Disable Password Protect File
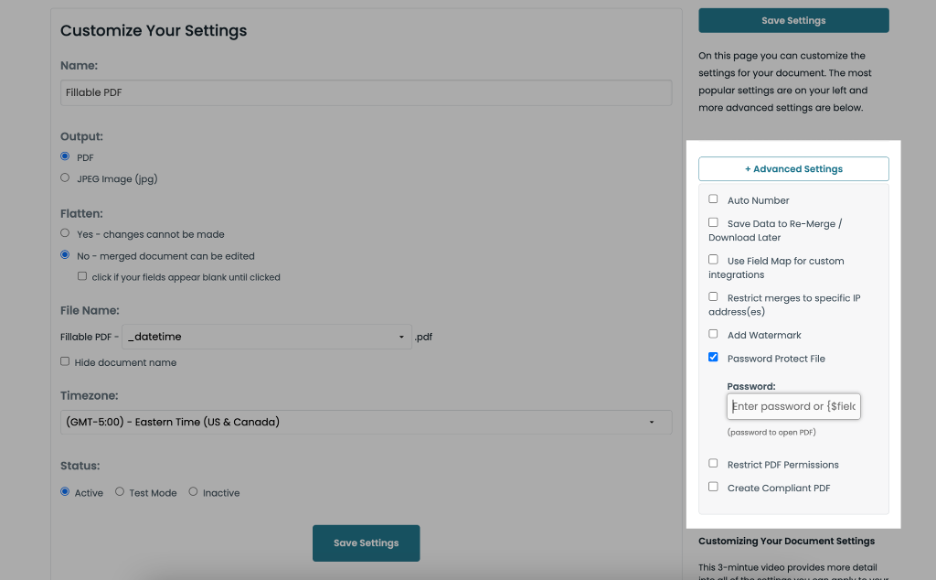Viewport: 936px width, 580px height. tap(713, 356)
